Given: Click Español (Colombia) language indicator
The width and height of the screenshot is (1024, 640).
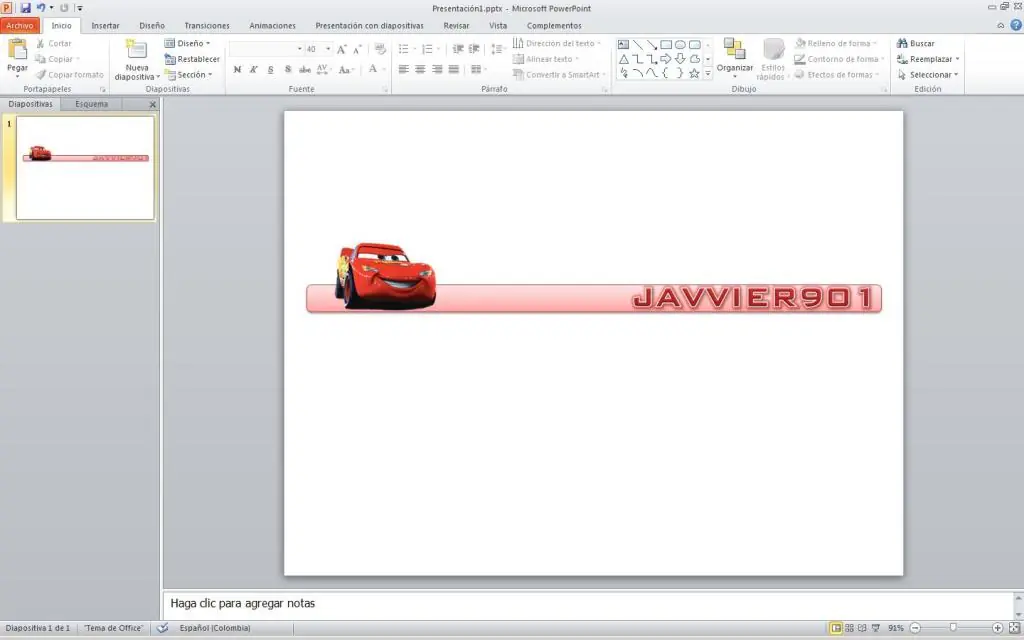Looking at the screenshot, I should [215, 628].
